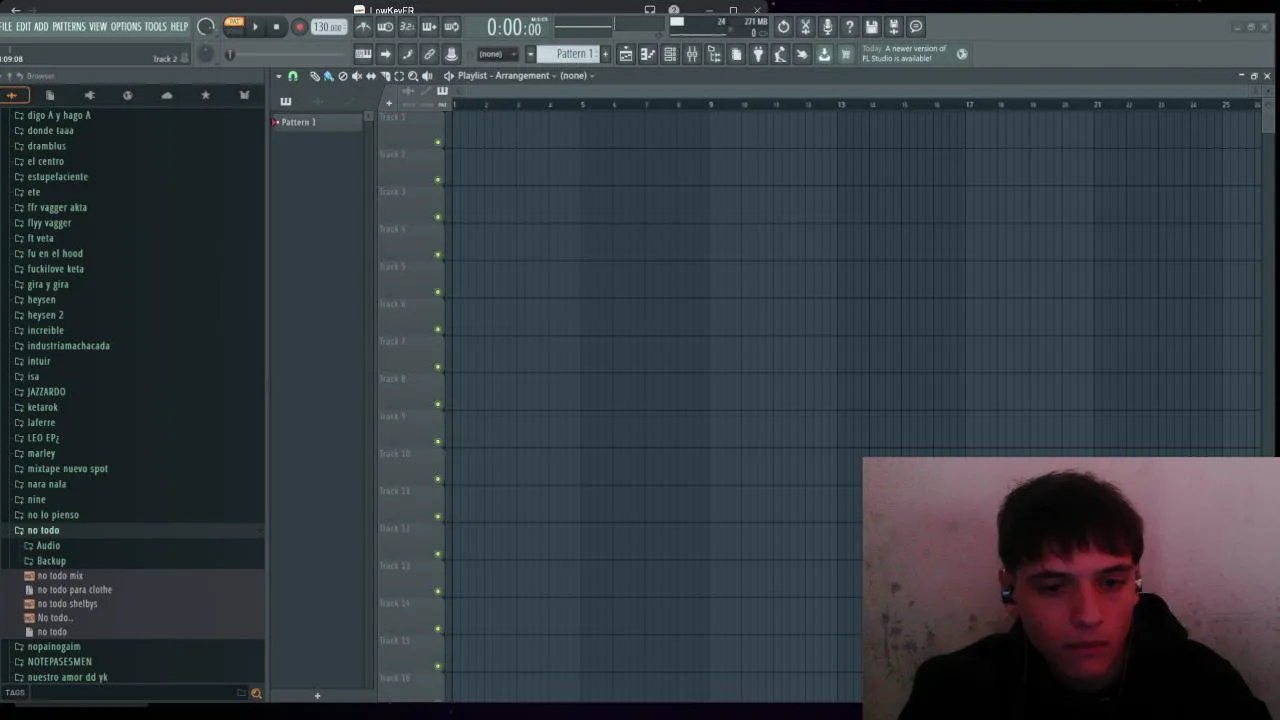Toggle typing keyboard to piano
Viewport: 1280px width, 720px height.
coord(363,54)
